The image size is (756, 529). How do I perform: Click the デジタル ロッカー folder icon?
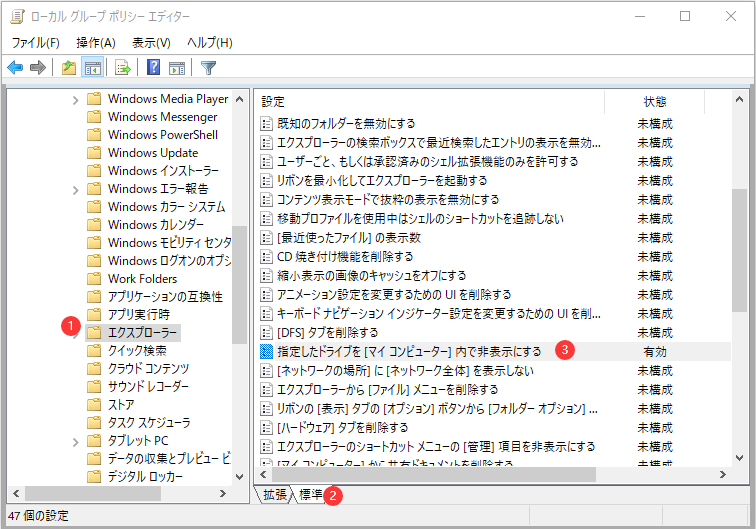pos(94,476)
